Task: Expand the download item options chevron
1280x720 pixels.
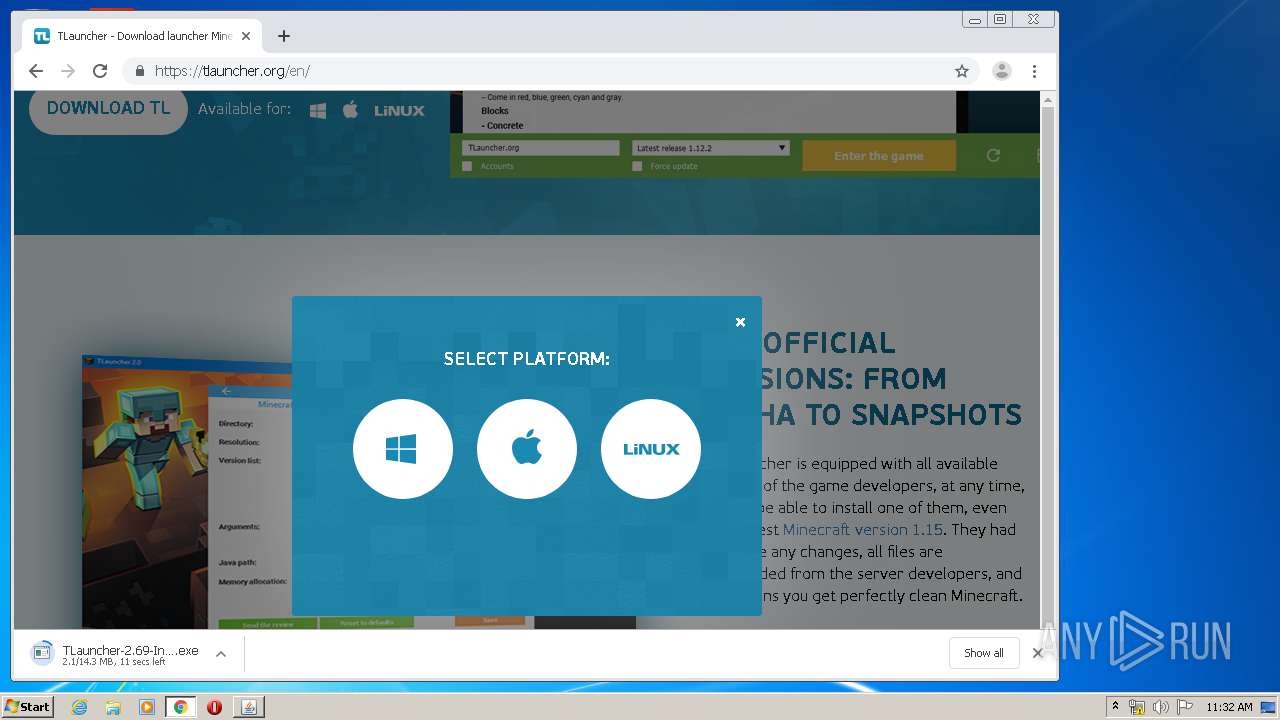Action: pyautogui.click(x=221, y=654)
